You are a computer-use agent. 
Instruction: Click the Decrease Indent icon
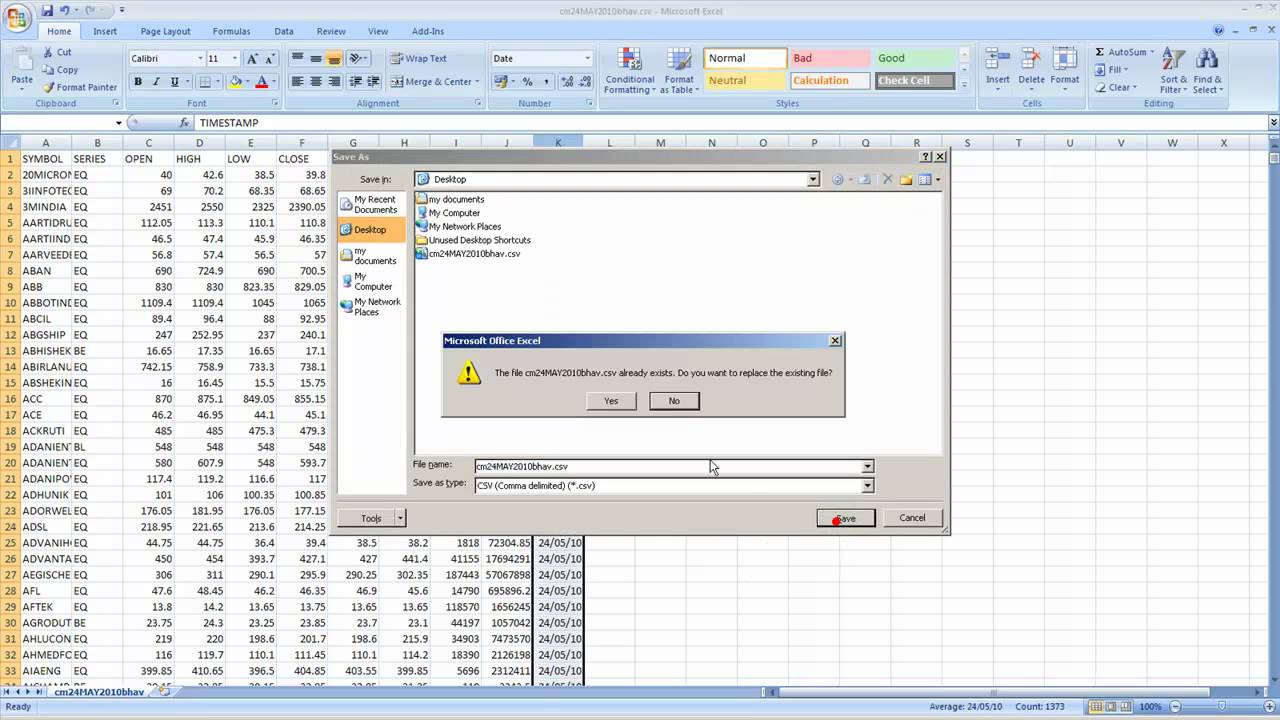[355, 82]
